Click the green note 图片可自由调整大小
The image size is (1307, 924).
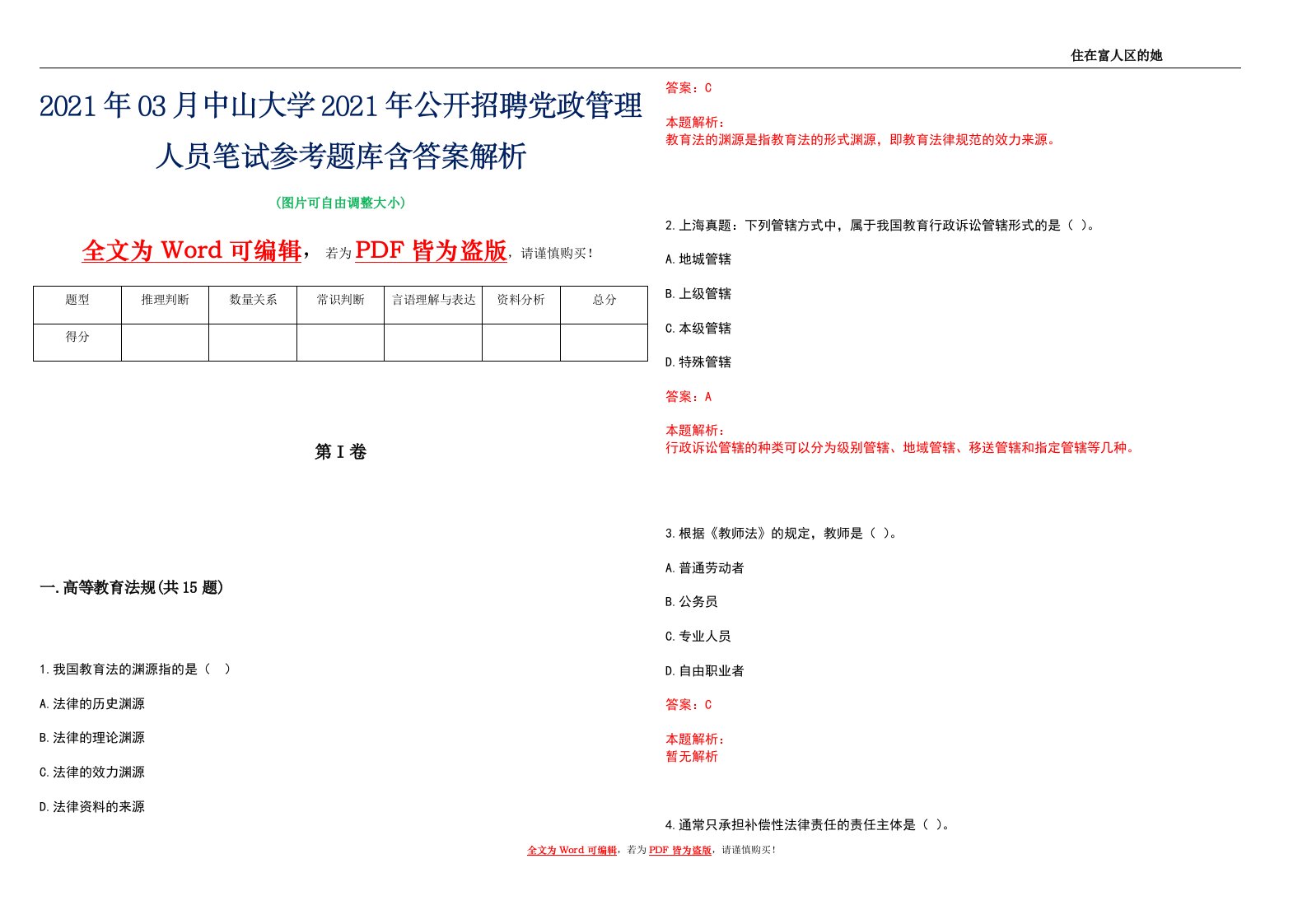[x=341, y=203]
